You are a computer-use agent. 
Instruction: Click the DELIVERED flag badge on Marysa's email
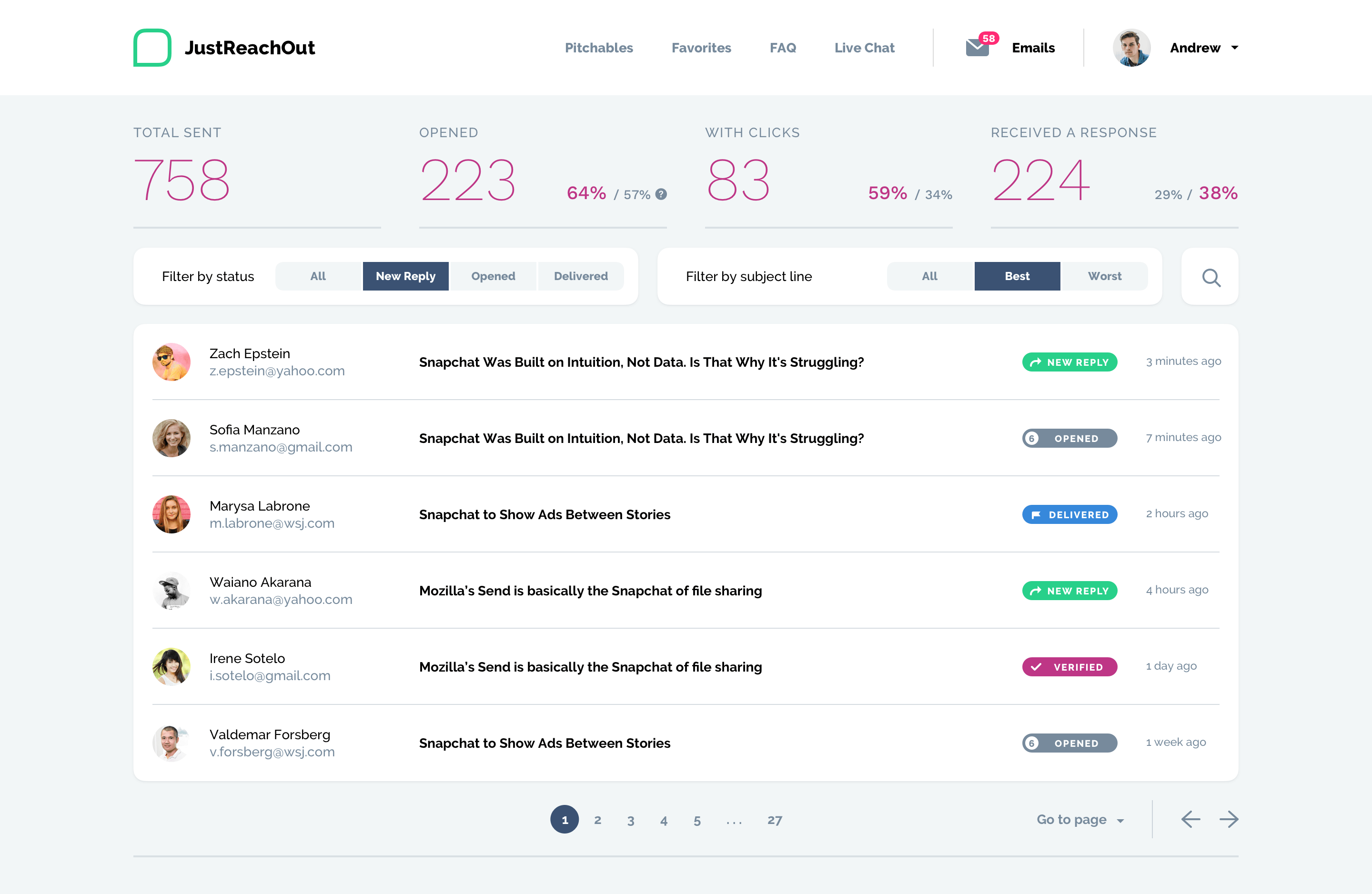click(x=1069, y=514)
